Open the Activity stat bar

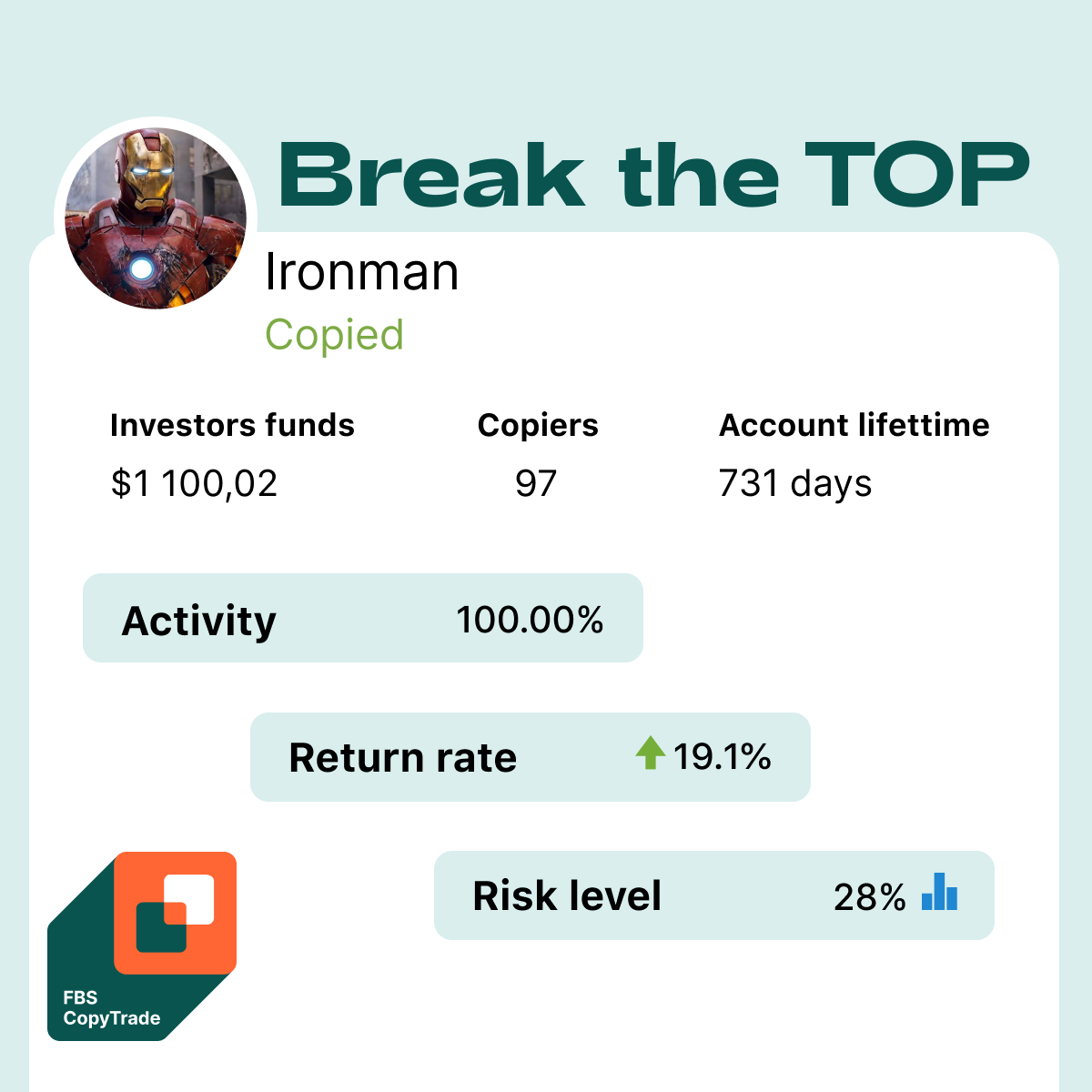[x=363, y=618]
